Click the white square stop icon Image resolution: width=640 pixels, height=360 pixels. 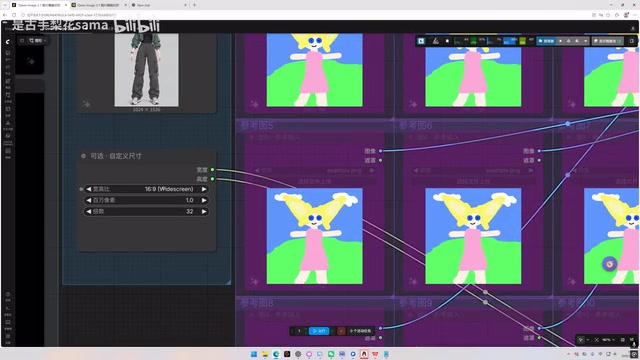click(x=447, y=41)
